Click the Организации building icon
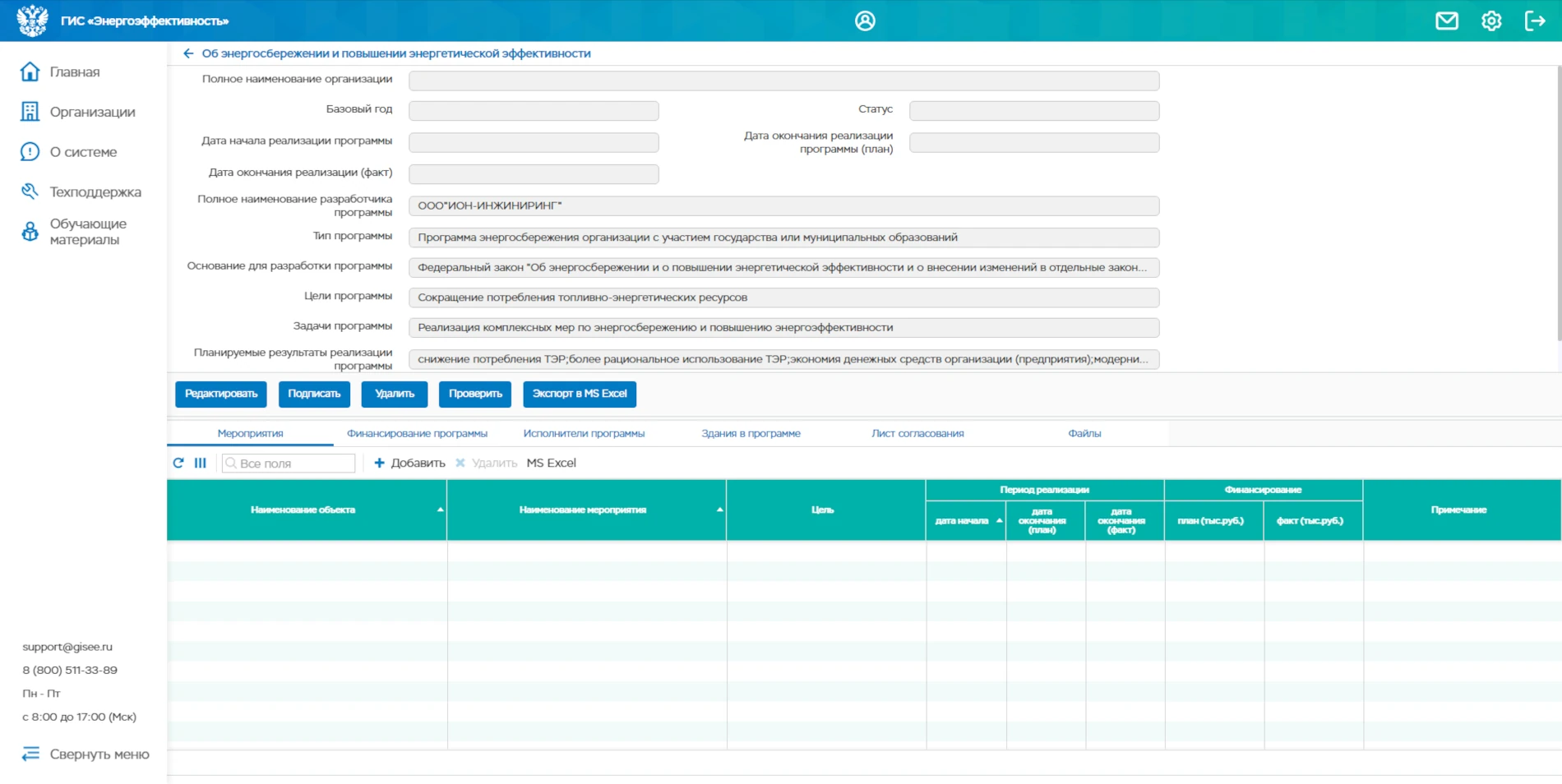Viewport: 1562px width, 784px height. tap(30, 112)
